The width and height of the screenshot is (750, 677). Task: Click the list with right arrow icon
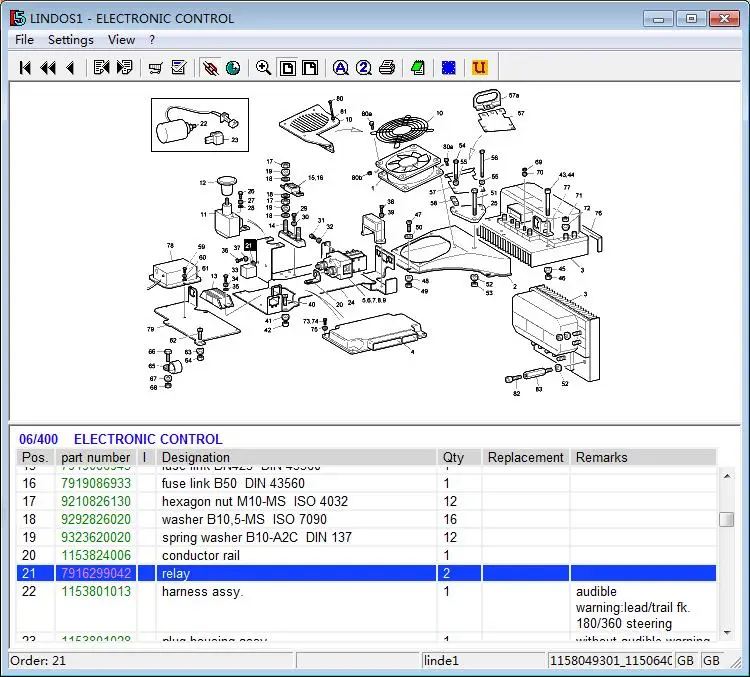pos(124,67)
